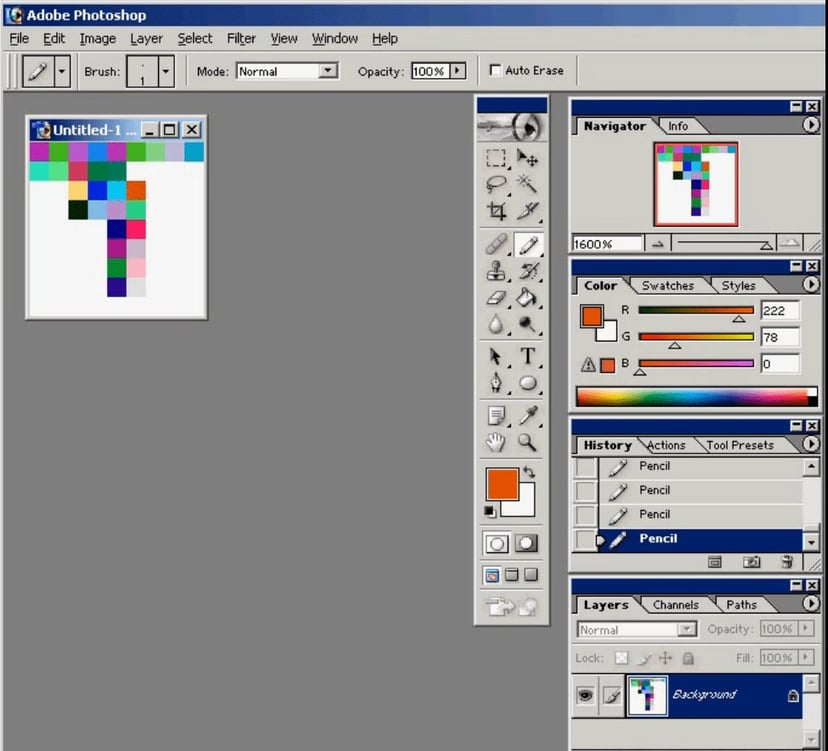Viewport: 828px width, 751px height.
Task: Select the Zoom magnifier tool
Action: pyautogui.click(x=527, y=442)
